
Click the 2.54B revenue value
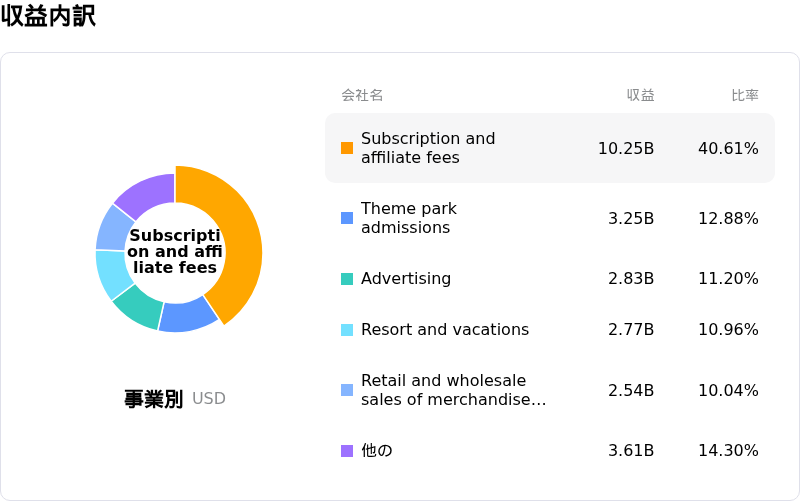point(631,390)
